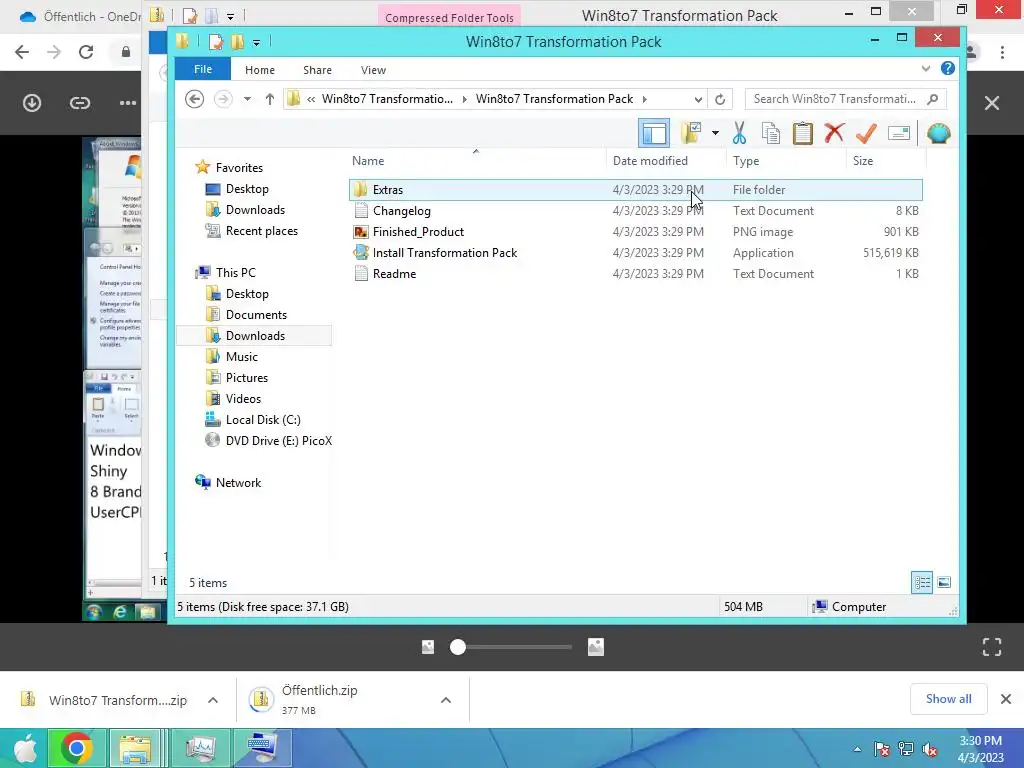Open the OneDrive more options ellipsis
The width and height of the screenshot is (1024, 768).
(x=128, y=103)
